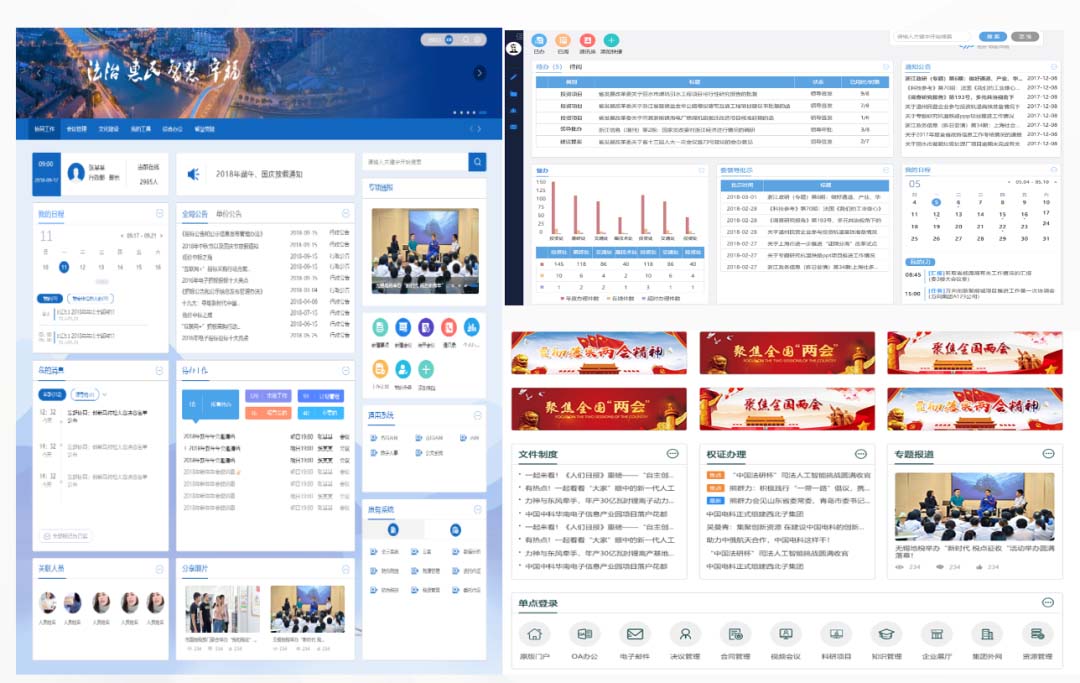Click the 通讯录 red circle icon
Image resolution: width=1080 pixels, height=683 pixels.
(x=587, y=41)
